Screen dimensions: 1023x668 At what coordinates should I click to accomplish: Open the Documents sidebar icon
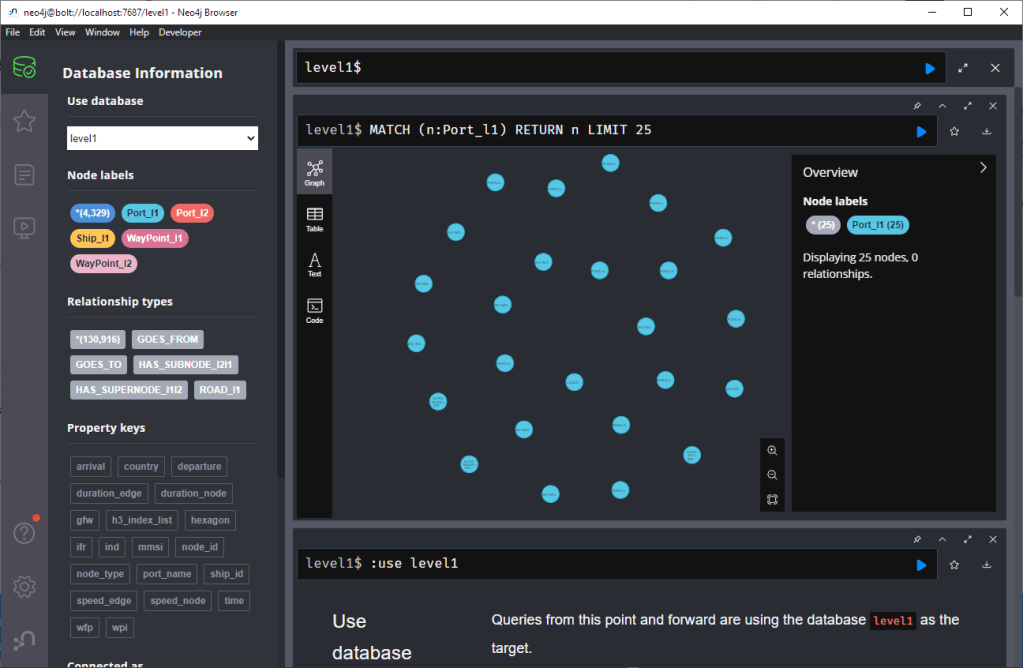click(24, 175)
